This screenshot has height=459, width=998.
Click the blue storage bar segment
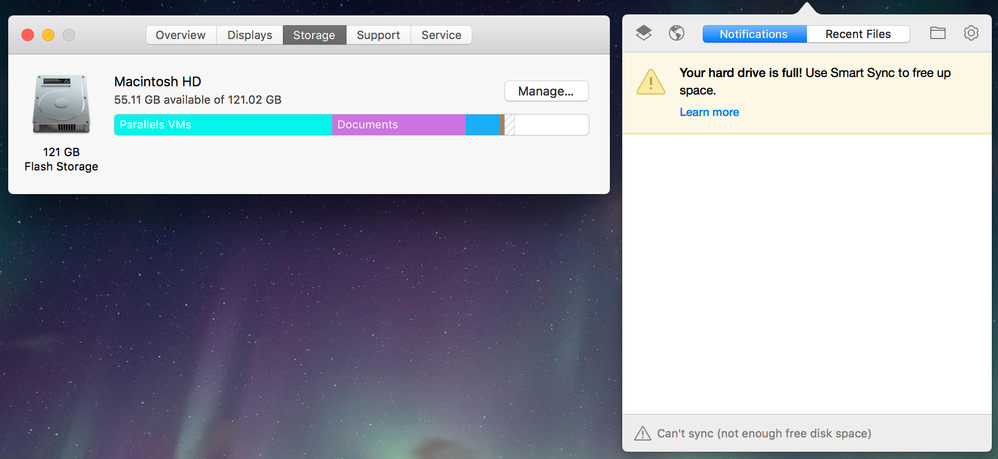click(x=482, y=125)
